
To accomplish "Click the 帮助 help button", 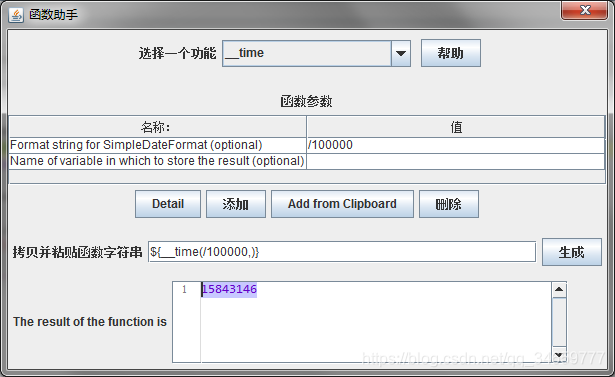I will tap(451, 53).
